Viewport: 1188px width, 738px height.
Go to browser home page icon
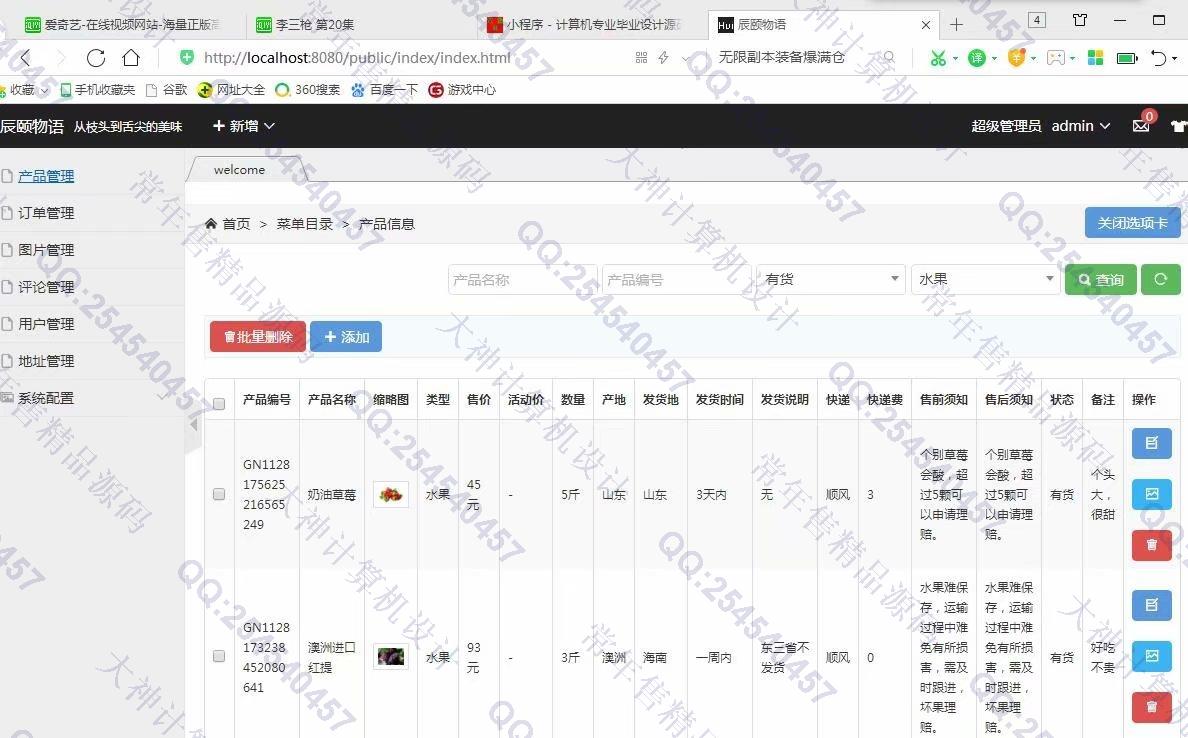[131, 58]
